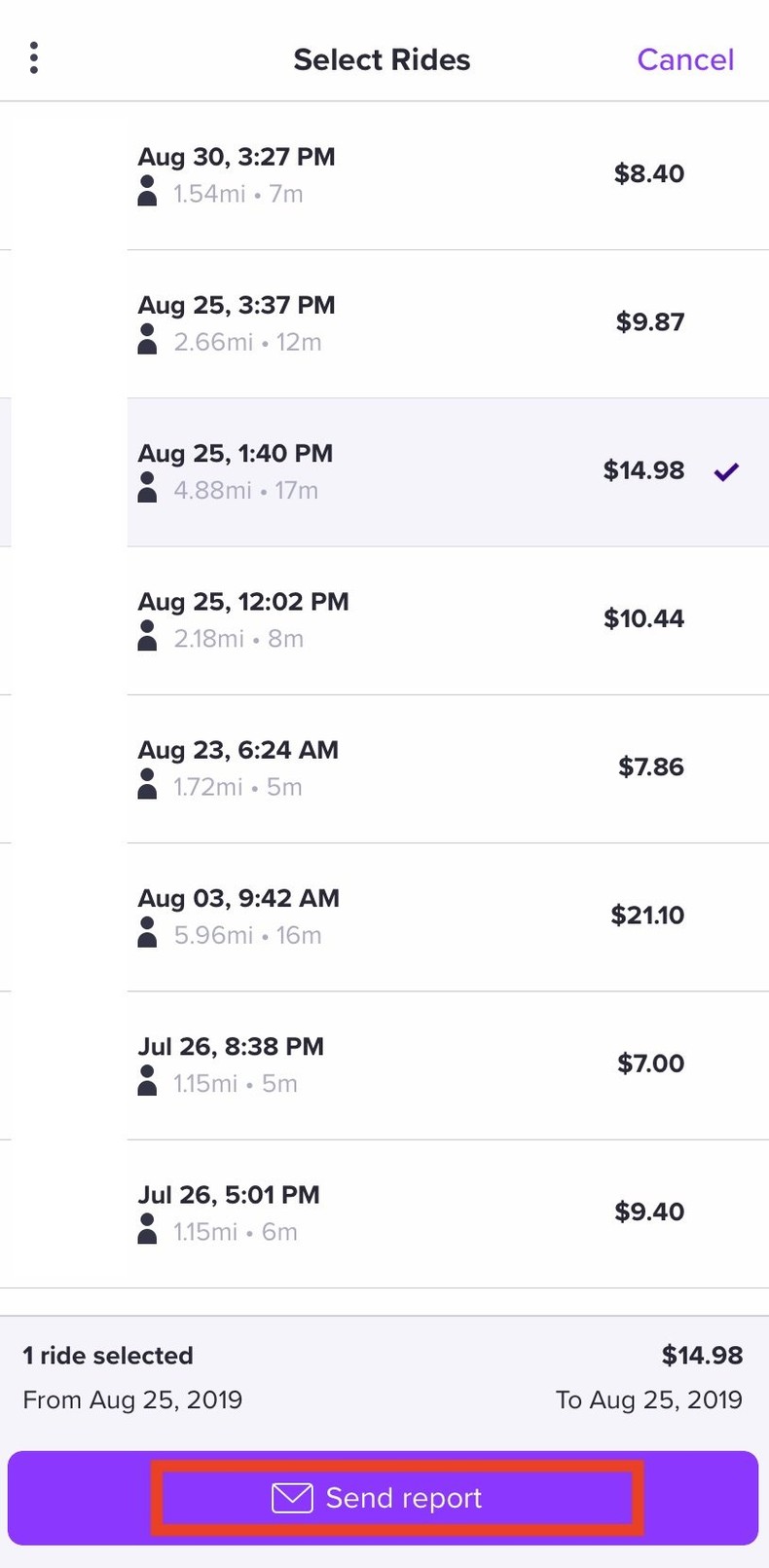This screenshot has height=1568, width=769.
Task: Pick the Aug 03, 9:42 AM ride
Action: point(409,916)
